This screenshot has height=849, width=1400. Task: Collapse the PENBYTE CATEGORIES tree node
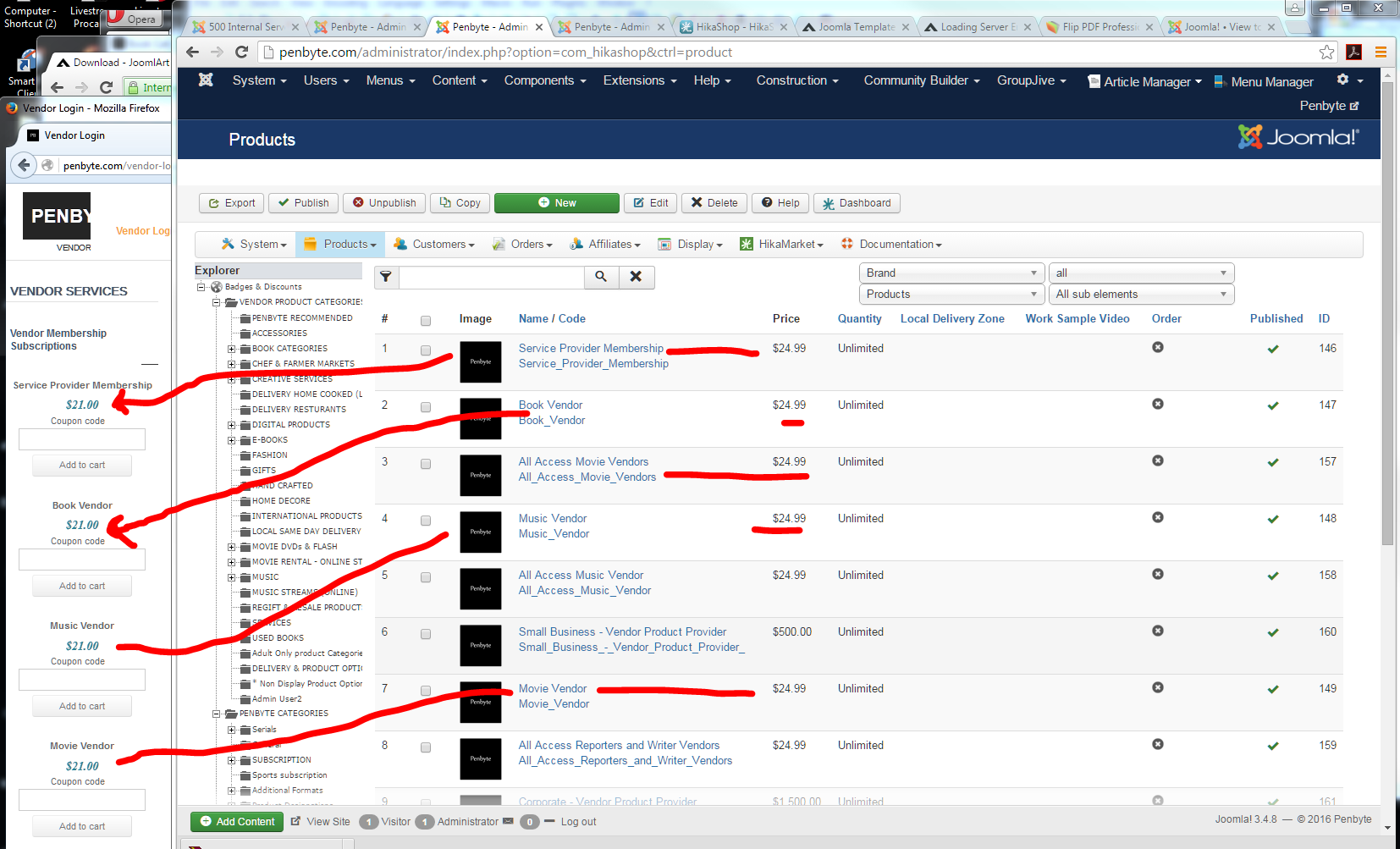point(216,714)
